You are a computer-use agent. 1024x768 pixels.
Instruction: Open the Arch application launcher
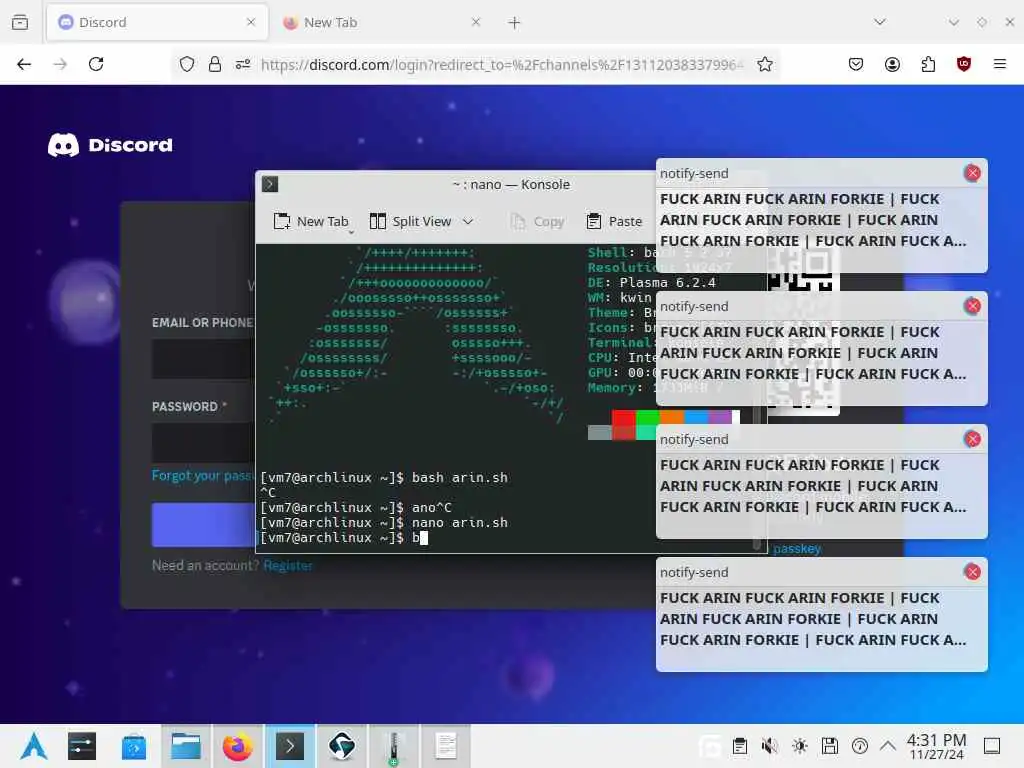click(x=34, y=746)
